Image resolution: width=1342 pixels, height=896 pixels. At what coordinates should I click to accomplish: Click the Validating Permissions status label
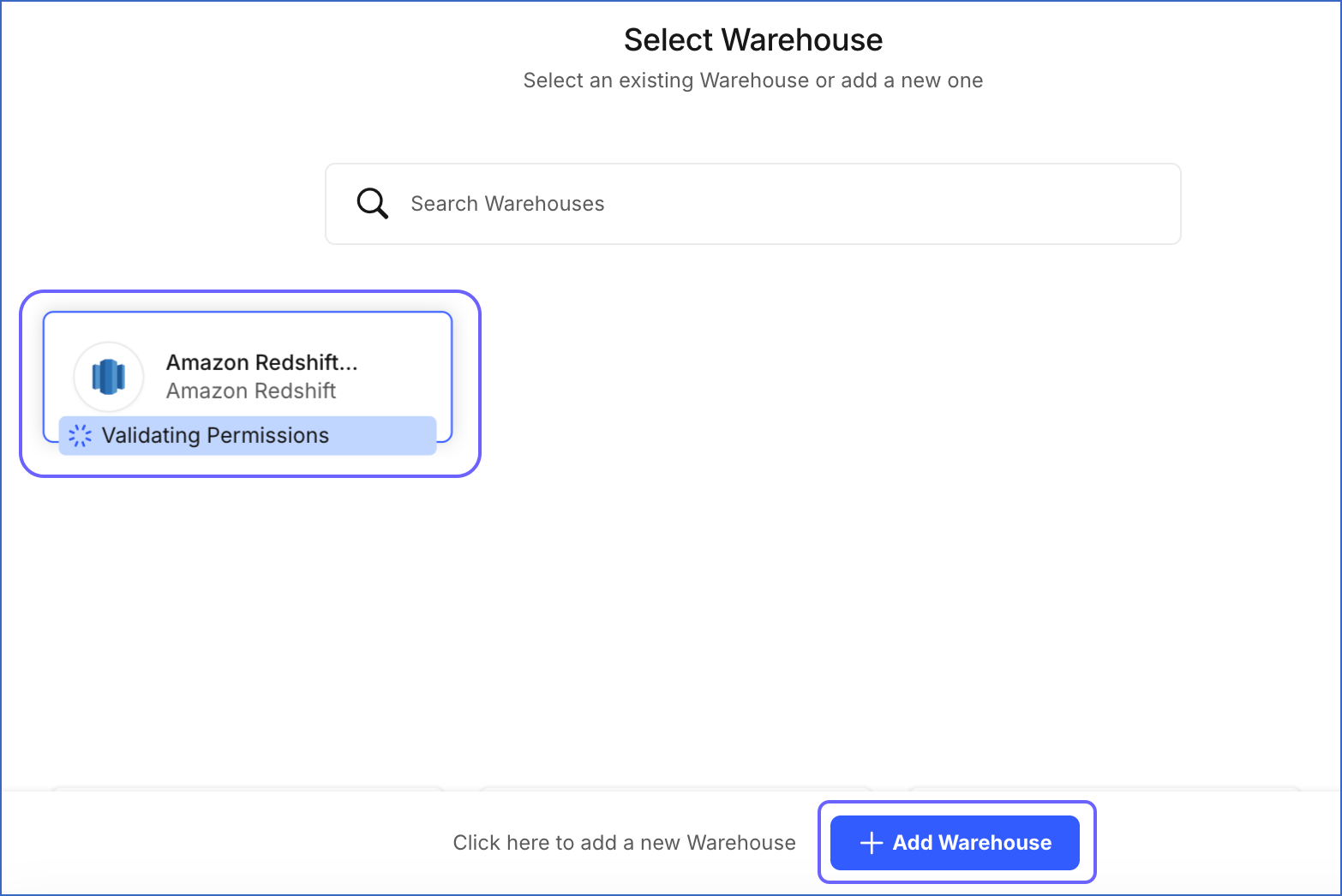215,435
